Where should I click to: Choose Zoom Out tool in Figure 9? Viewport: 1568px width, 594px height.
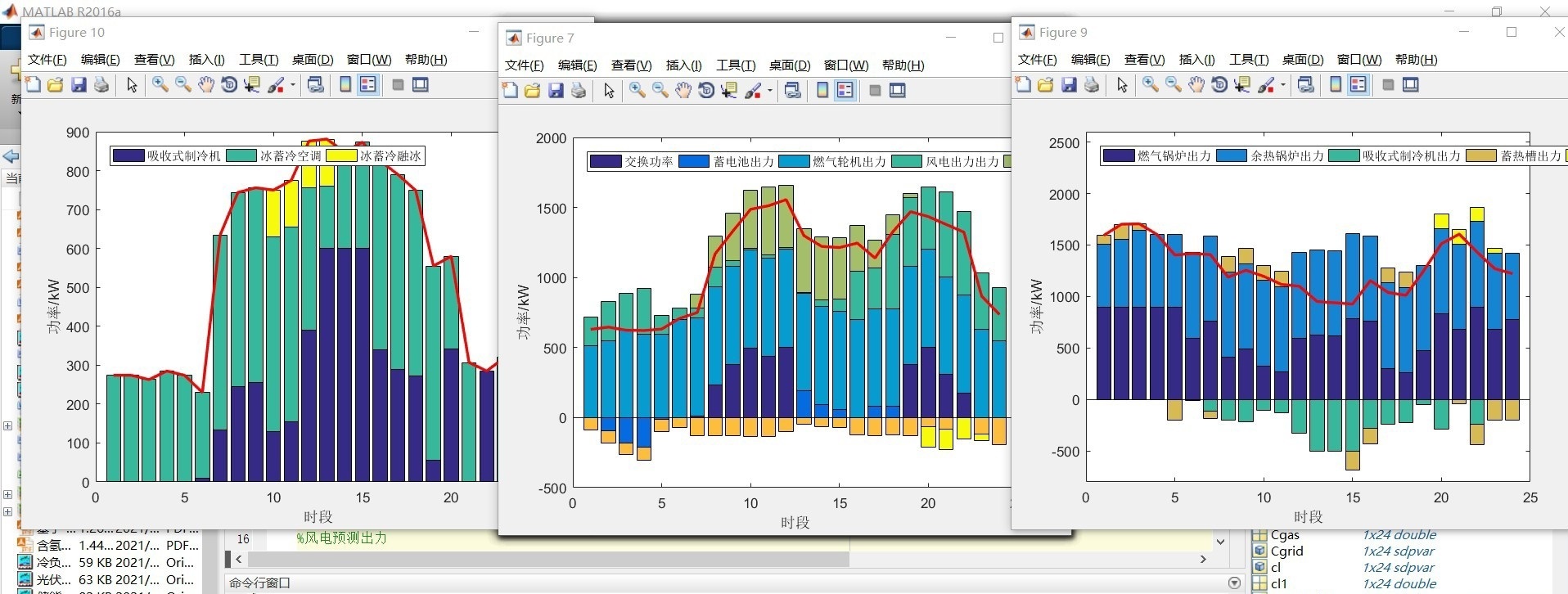(1174, 84)
